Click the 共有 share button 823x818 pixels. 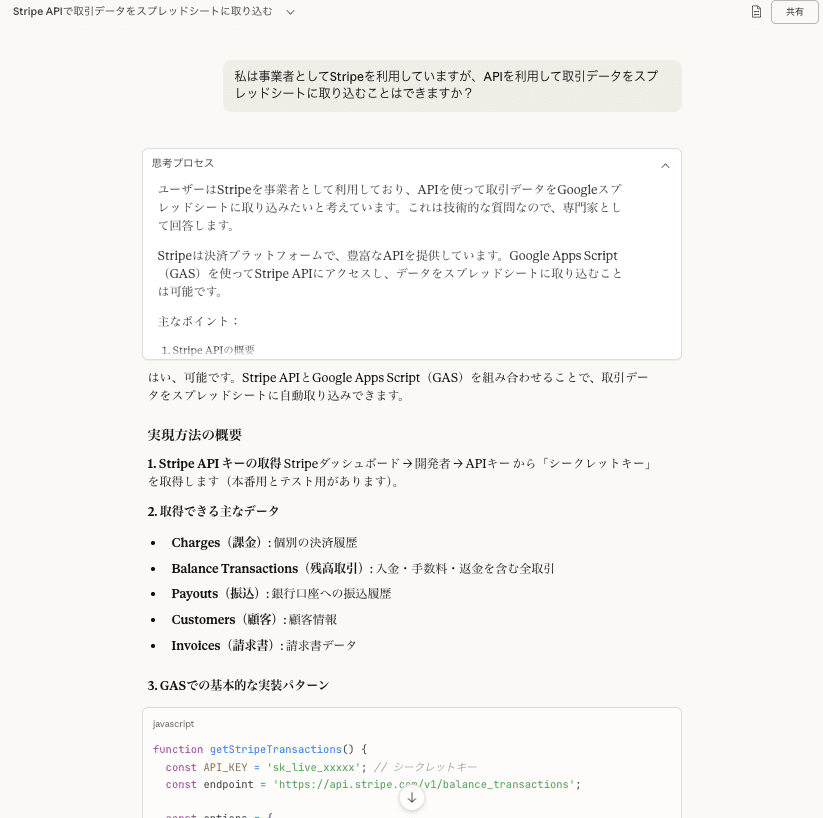tap(794, 12)
